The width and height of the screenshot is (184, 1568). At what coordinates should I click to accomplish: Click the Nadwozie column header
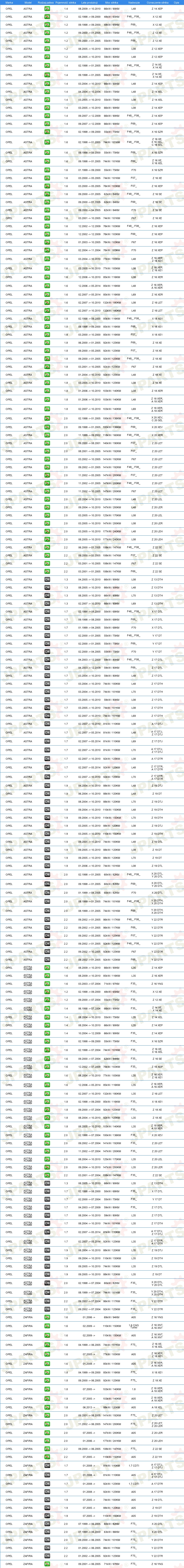pos(134,2)
